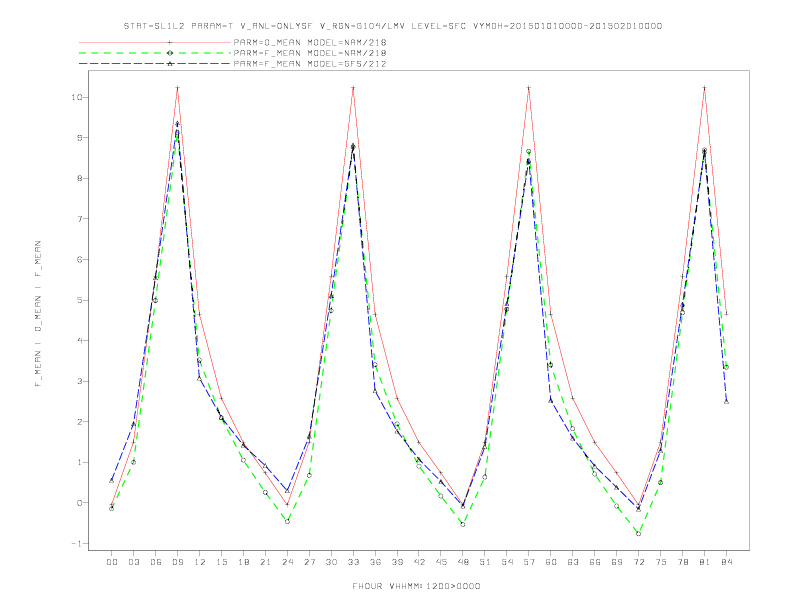
Task: Click x-axis forecast hour label 39
Action: coord(397,562)
